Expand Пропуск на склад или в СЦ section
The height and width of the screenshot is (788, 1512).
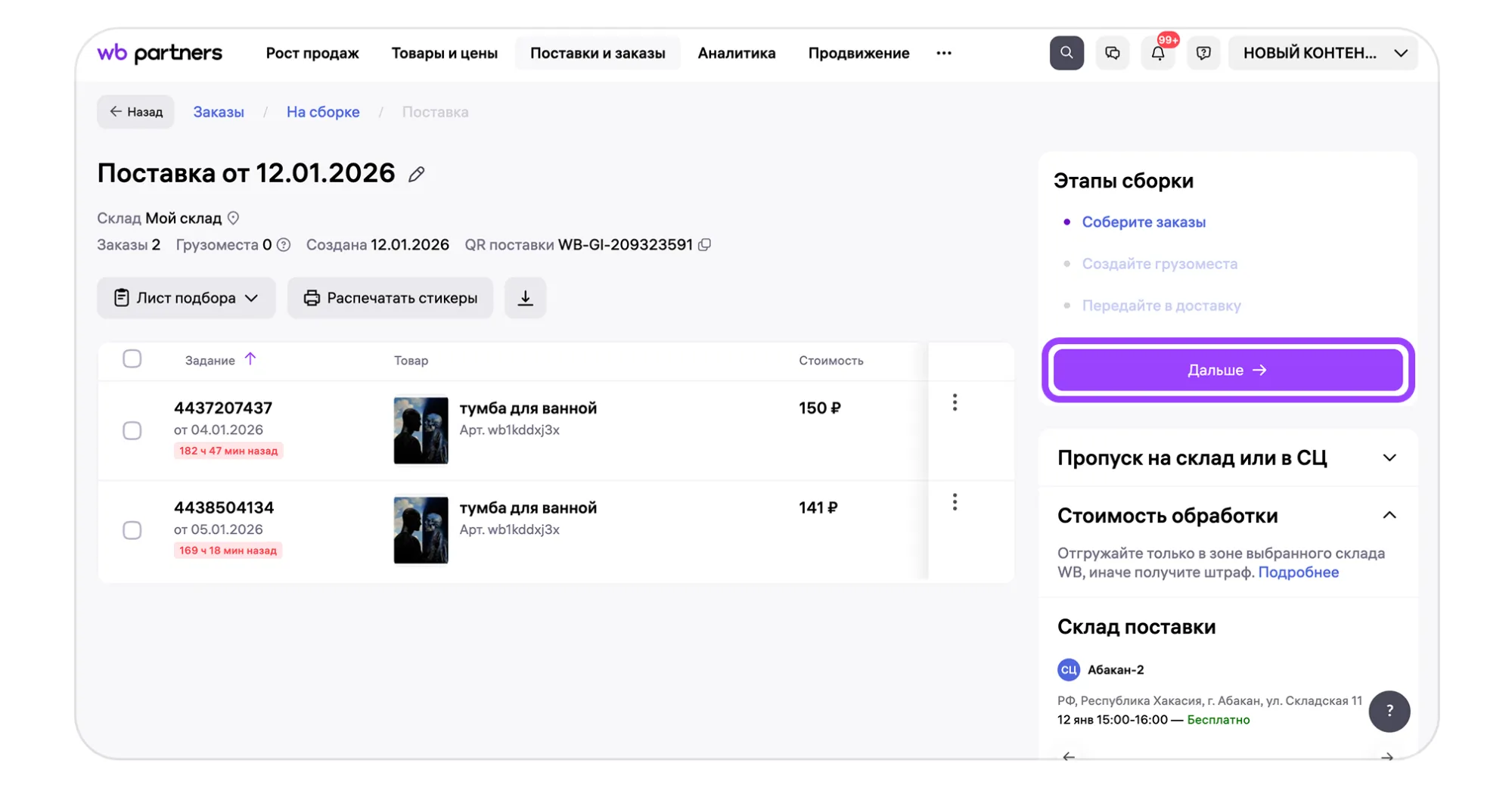[1389, 458]
